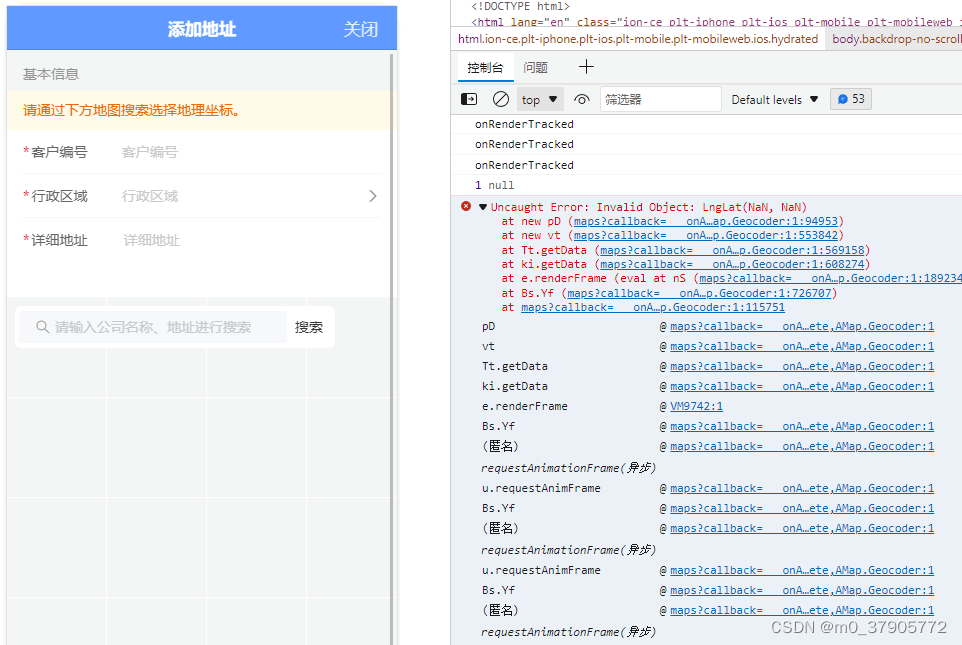Toggle the console sidebar panel
This screenshot has height=645, width=962.
(x=468, y=99)
